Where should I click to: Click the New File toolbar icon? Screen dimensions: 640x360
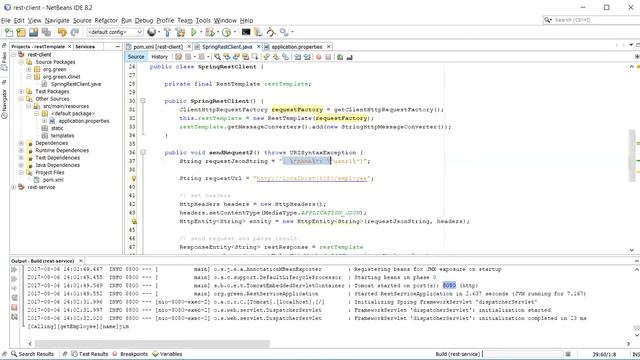[9, 32]
